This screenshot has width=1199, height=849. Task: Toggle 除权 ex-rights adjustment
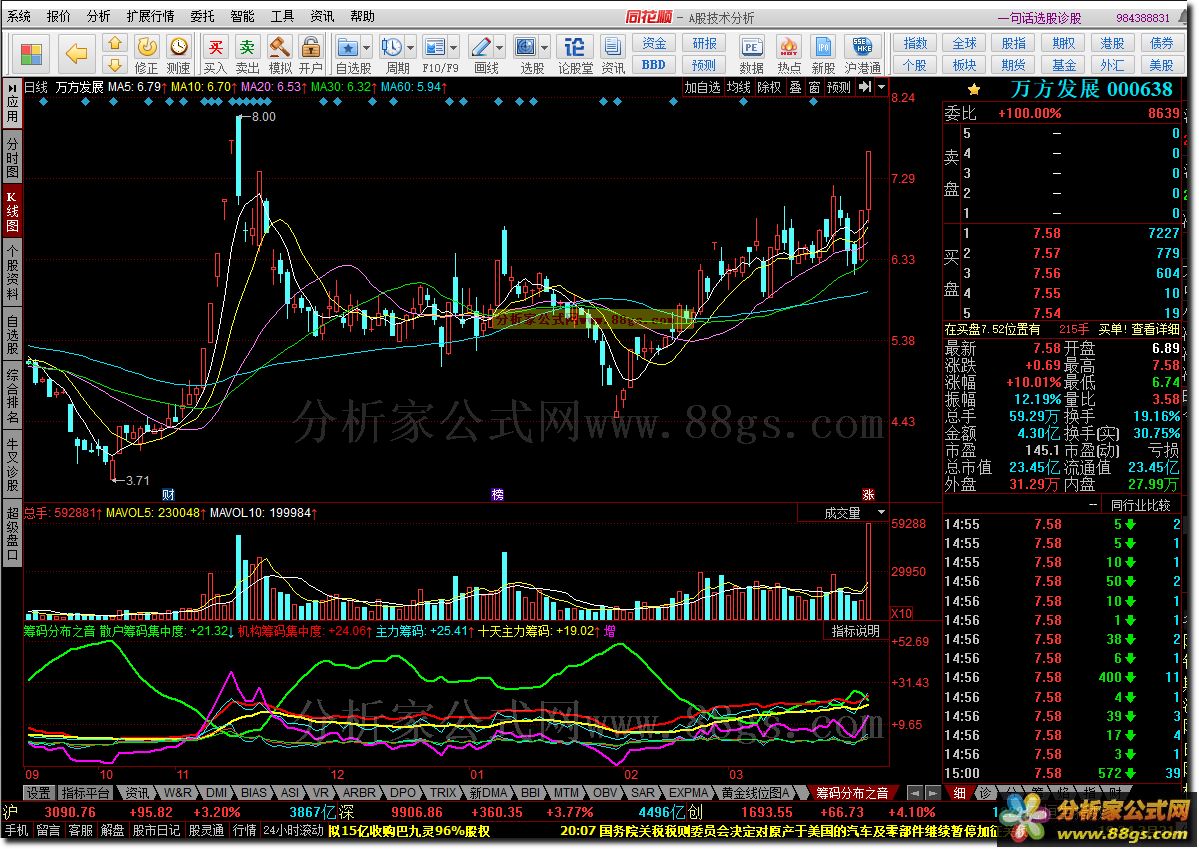coord(769,87)
